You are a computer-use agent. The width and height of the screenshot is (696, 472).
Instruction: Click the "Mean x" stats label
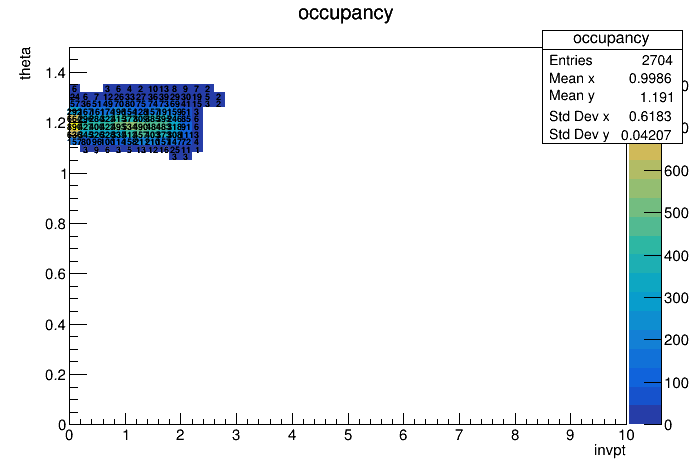click(x=572, y=78)
